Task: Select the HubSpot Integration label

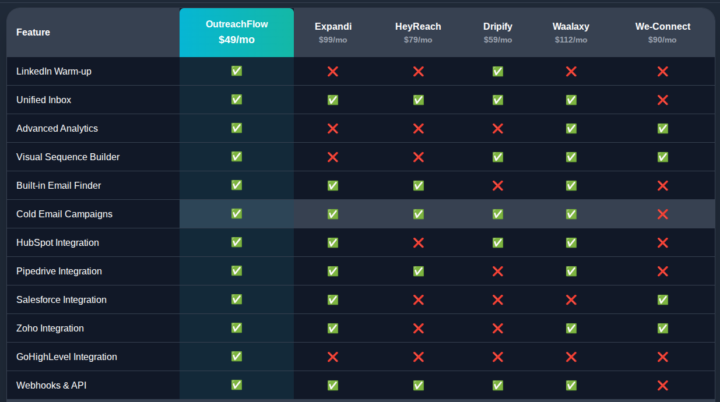Action: (x=57, y=243)
